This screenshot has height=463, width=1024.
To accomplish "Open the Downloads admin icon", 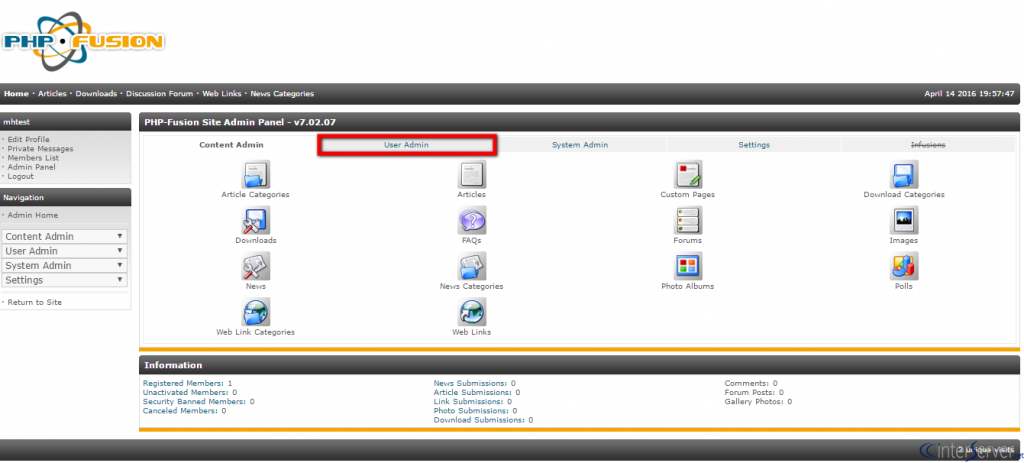I will click(255, 220).
